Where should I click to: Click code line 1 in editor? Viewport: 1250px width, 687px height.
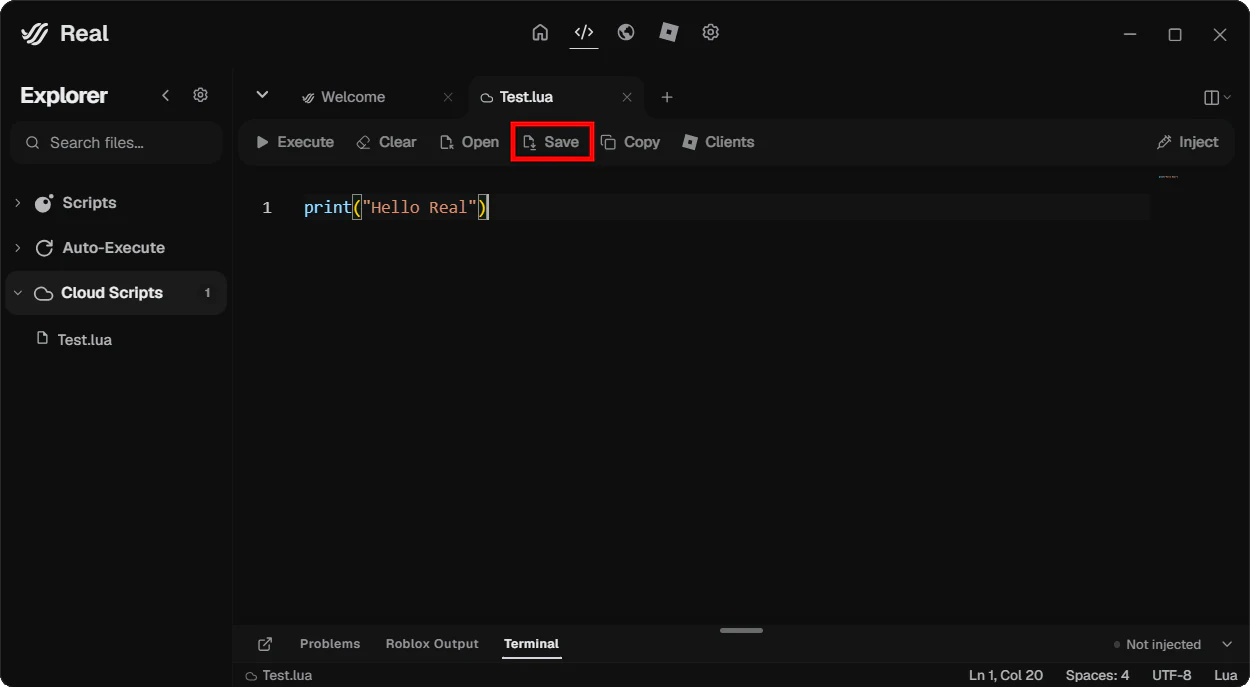(x=395, y=208)
